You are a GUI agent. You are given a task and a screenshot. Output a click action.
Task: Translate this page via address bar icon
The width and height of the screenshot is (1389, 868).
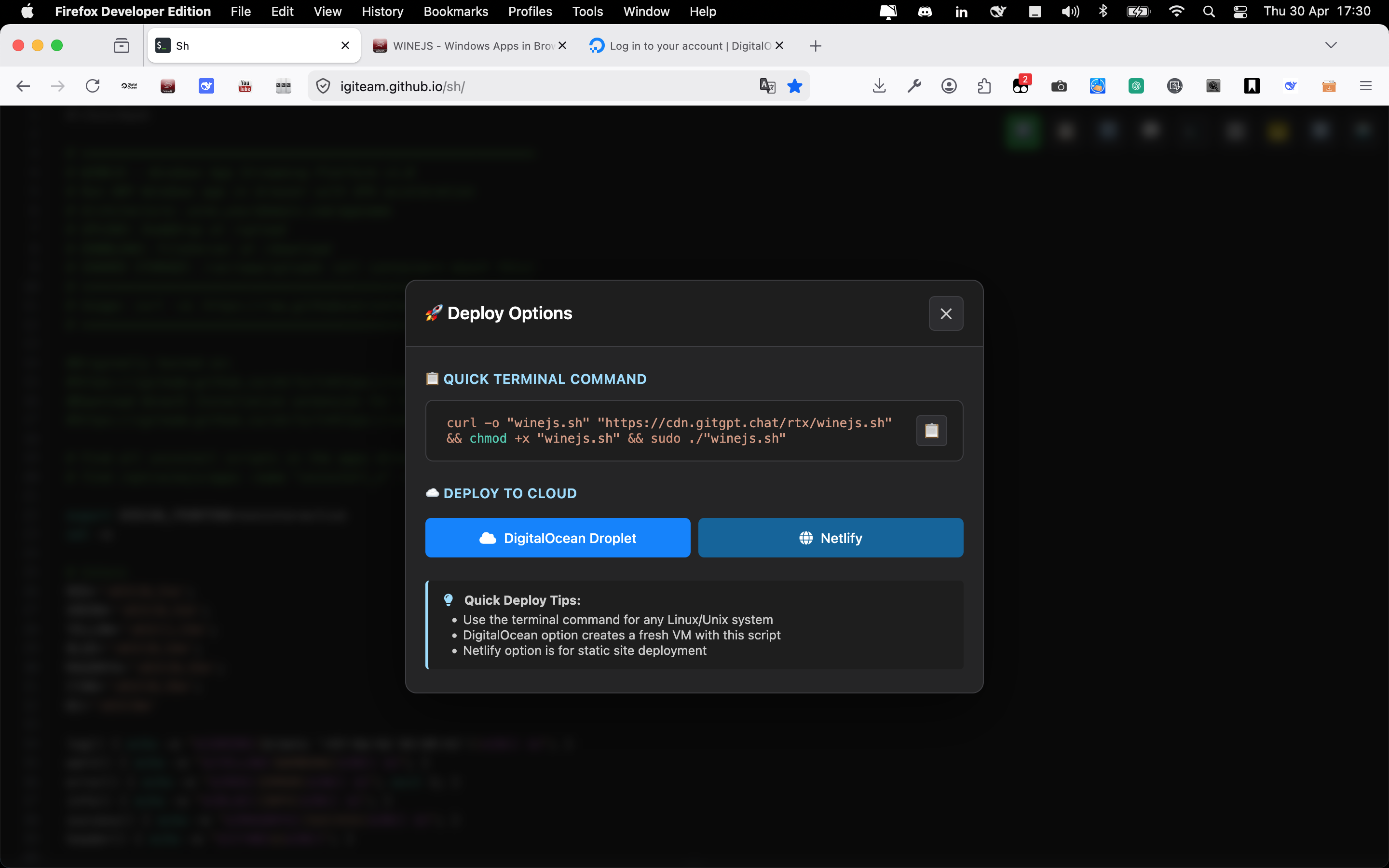[767, 86]
